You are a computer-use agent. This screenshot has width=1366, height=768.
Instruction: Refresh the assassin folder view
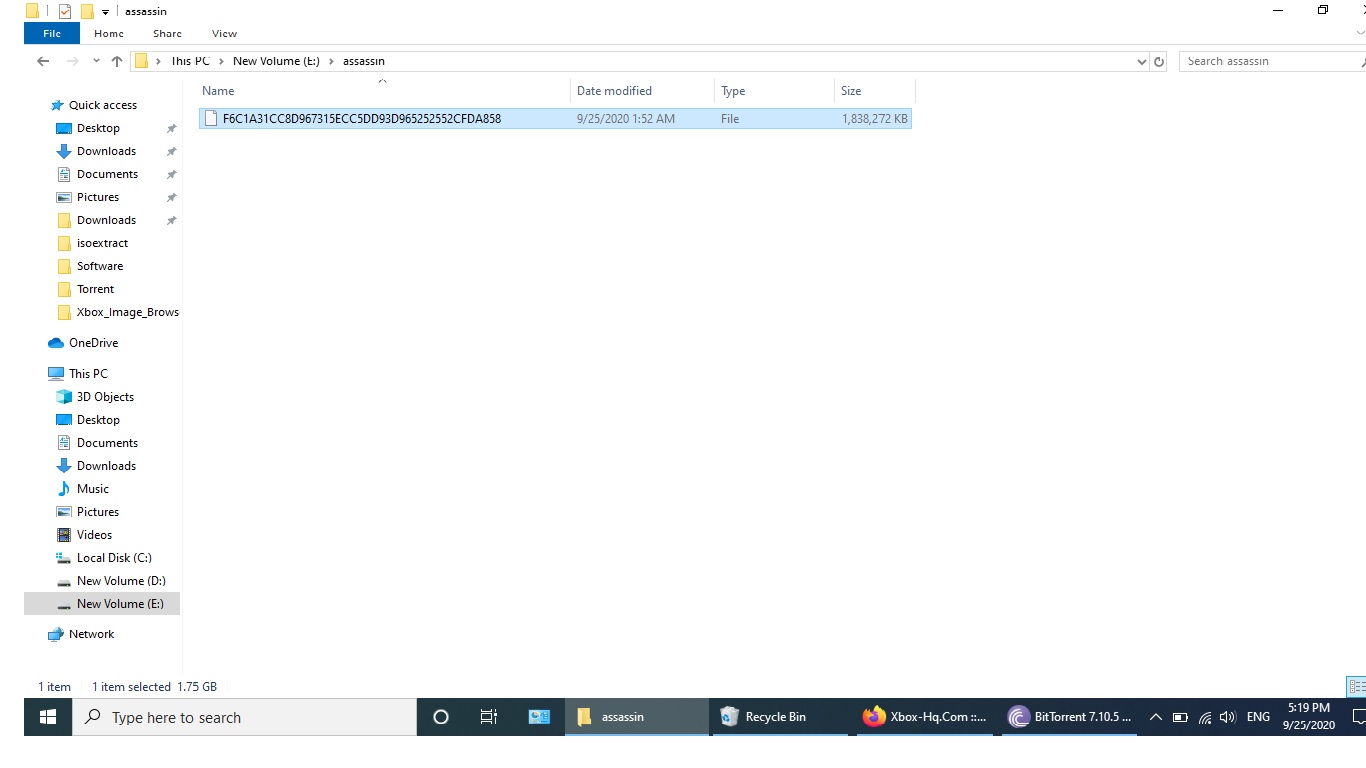point(1159,61)
